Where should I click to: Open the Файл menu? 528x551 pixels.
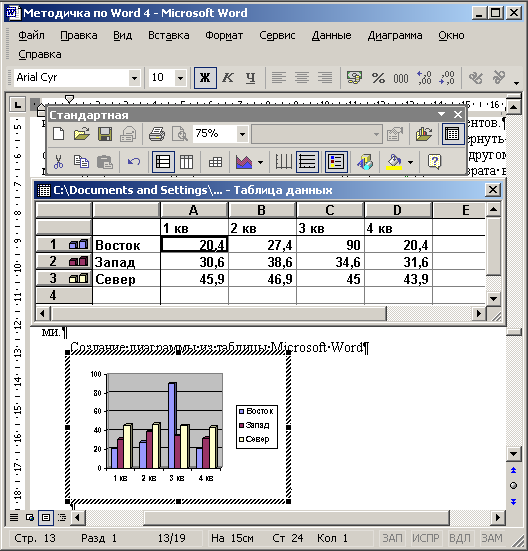[31, 35]
